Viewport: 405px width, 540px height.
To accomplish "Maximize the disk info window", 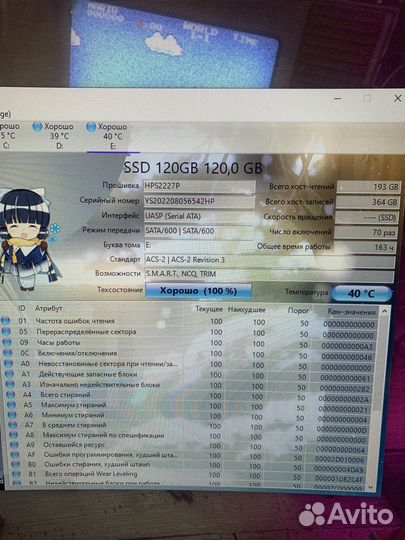I will tap(367, 99).
